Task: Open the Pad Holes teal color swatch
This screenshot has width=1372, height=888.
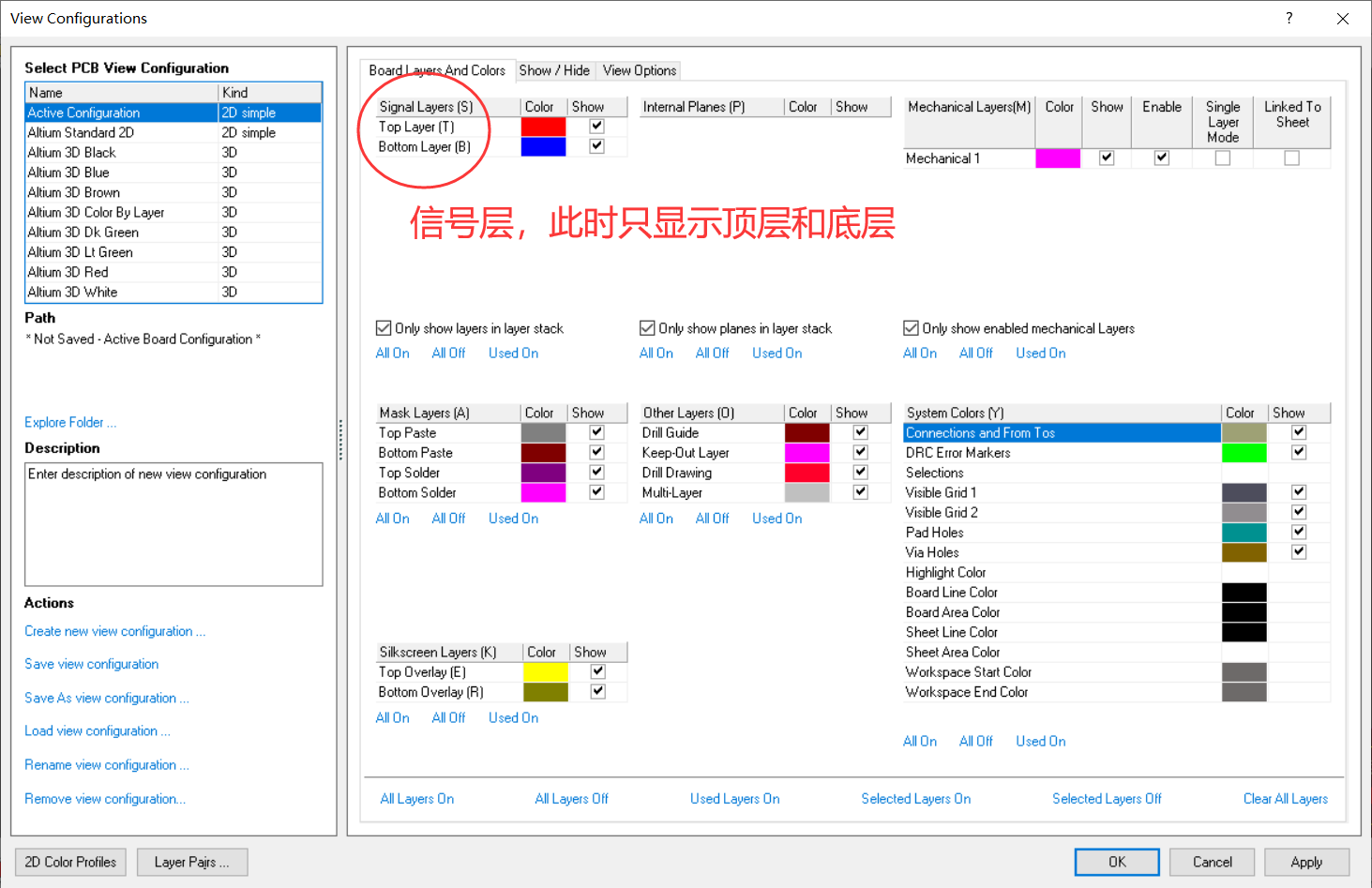Action: pyautogui.click(x=1244, y=533)
